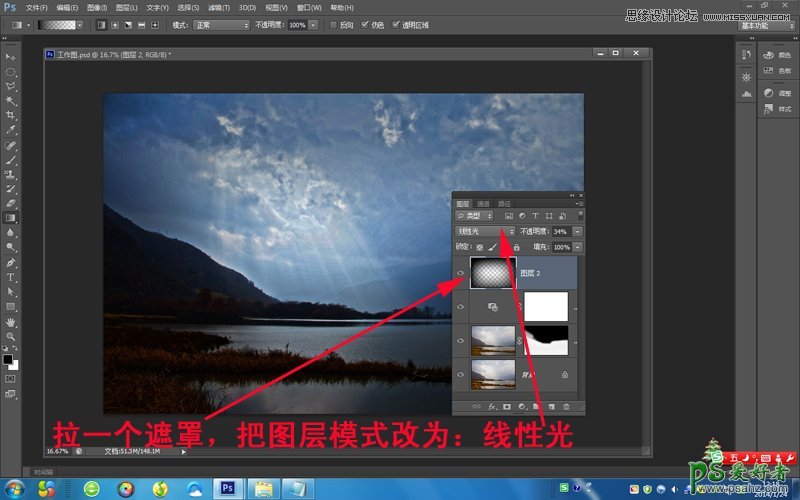Choose the Brush tool
Screen dimensions: 800x500
11,159
